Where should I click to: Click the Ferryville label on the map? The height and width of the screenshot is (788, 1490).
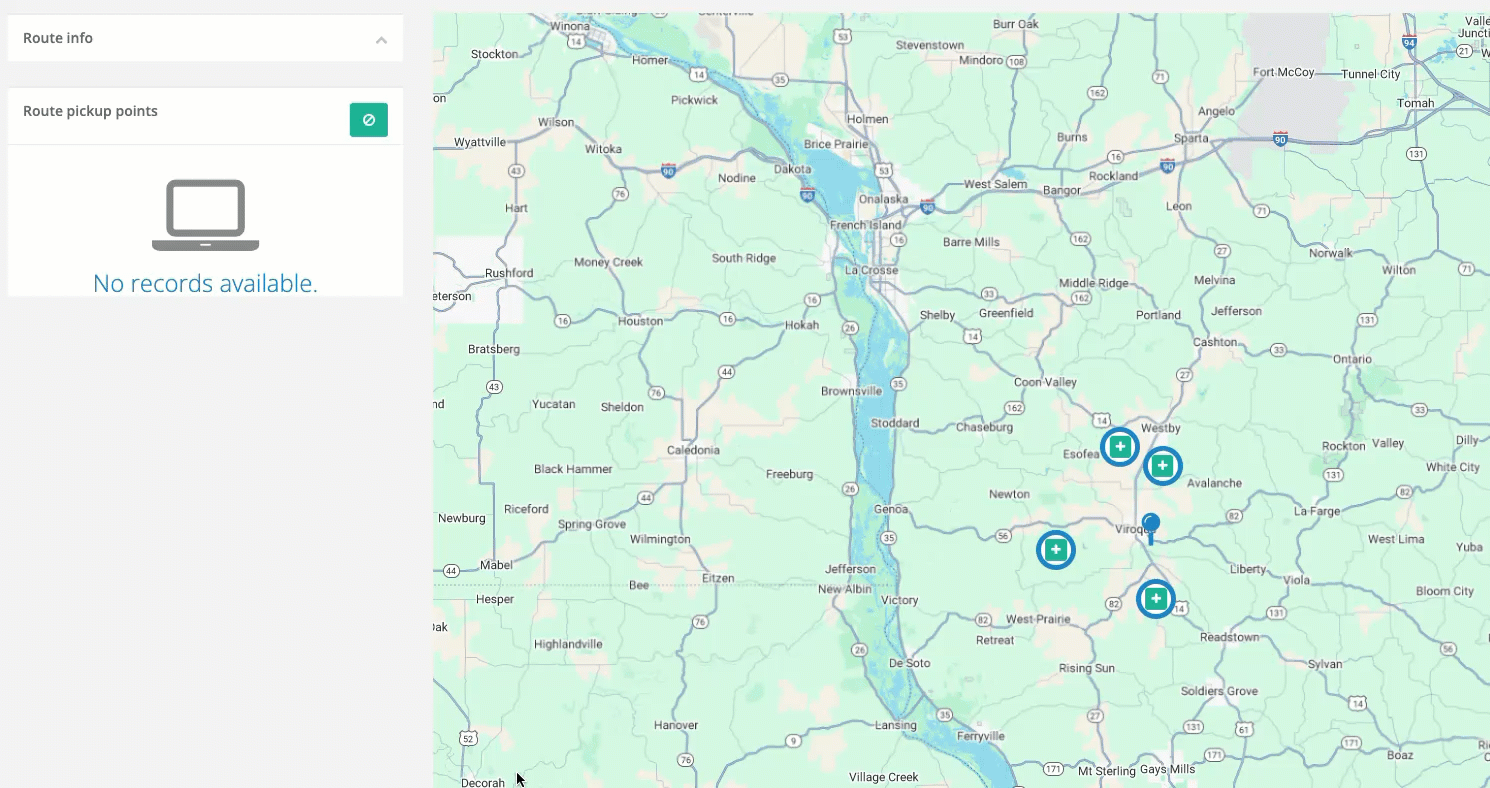(980, 736)
